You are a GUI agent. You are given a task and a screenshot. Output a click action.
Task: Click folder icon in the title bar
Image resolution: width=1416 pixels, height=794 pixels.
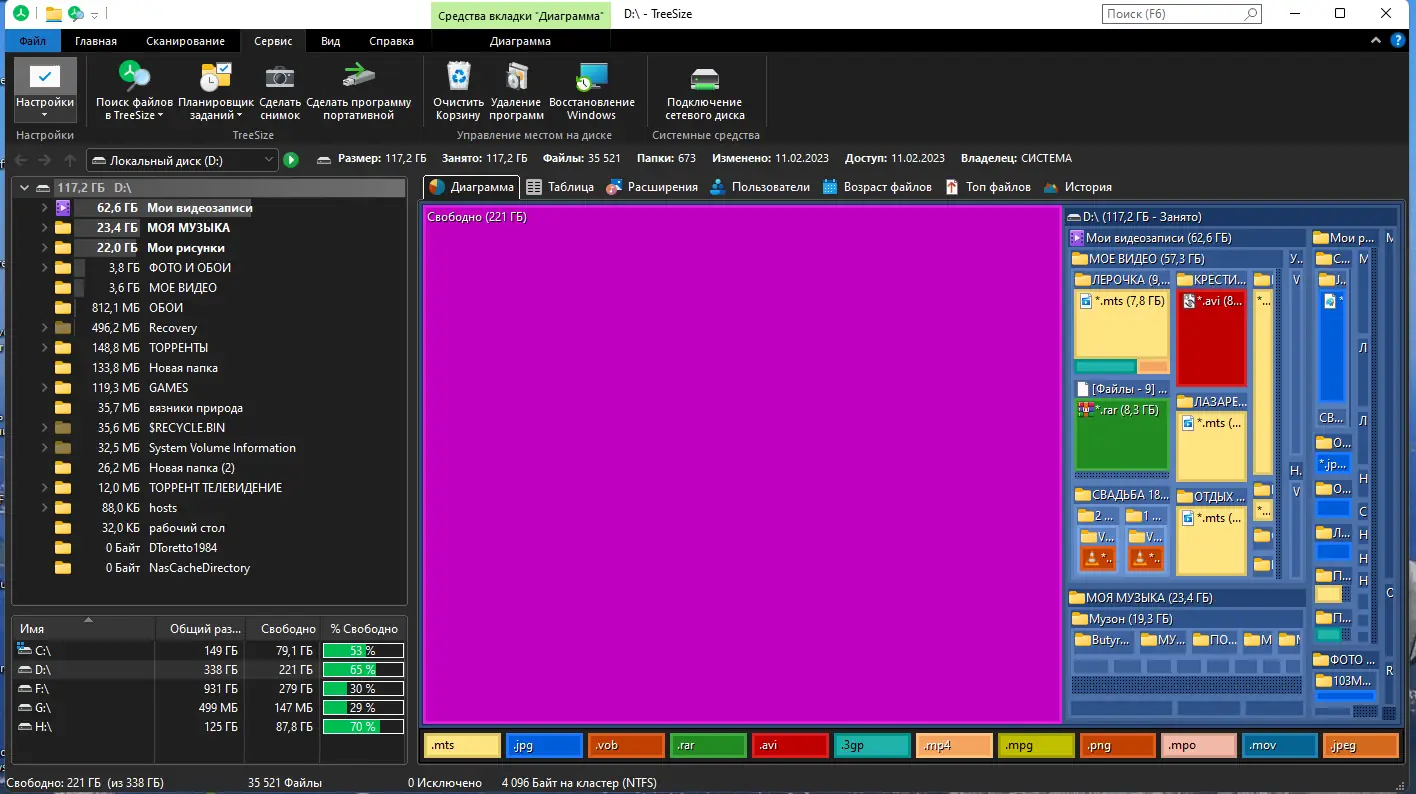tap(54, 14)
